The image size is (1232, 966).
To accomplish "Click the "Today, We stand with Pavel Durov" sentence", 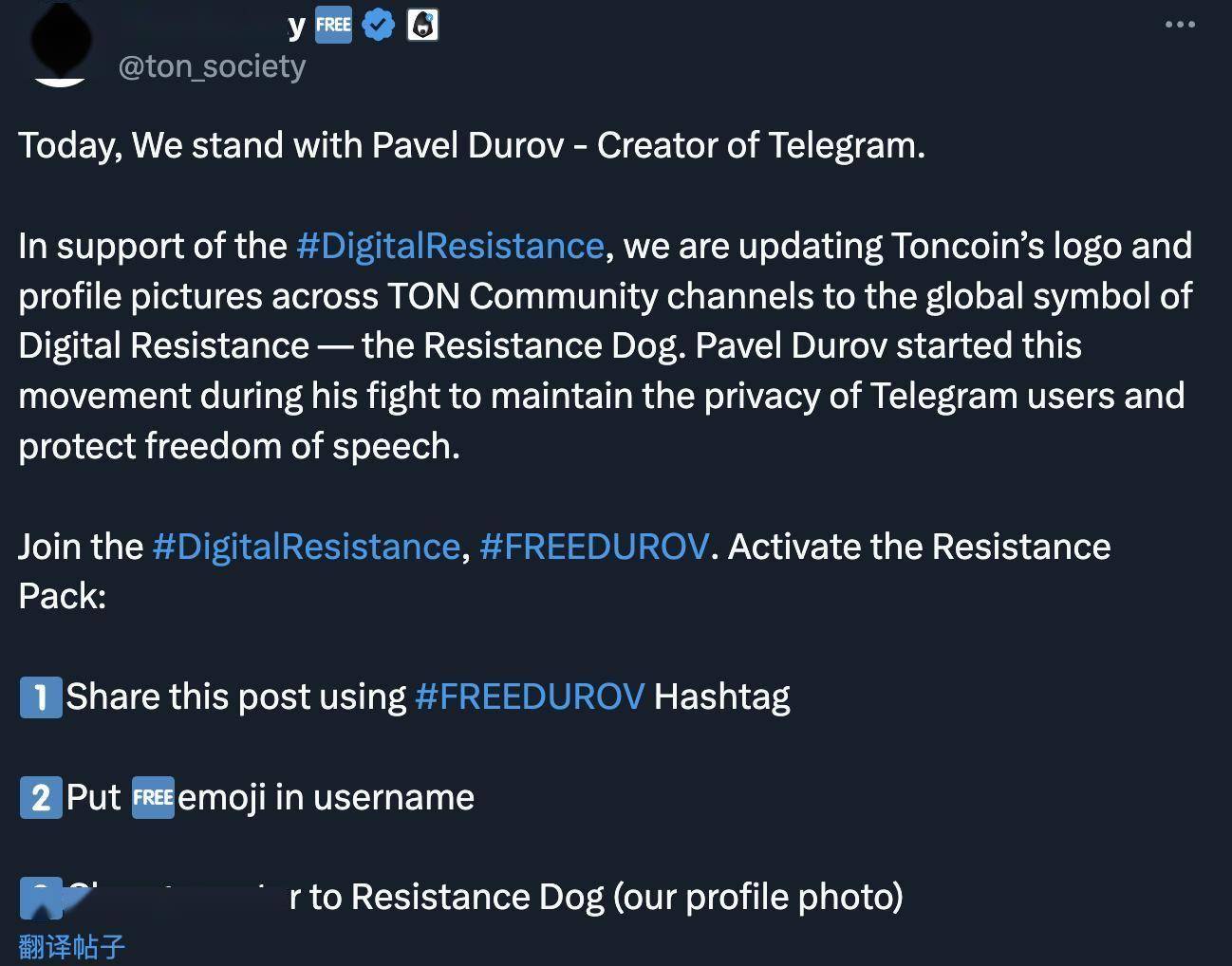I will tap(471, 145).
